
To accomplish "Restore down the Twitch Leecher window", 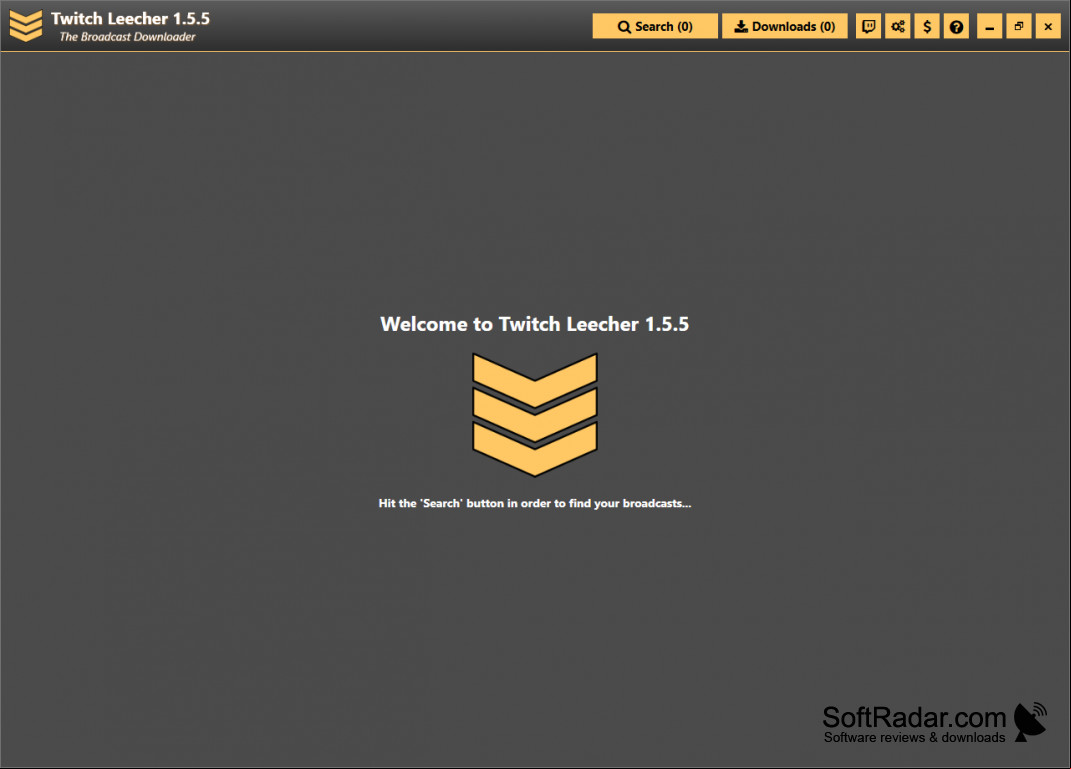I will pos(1018,27).
